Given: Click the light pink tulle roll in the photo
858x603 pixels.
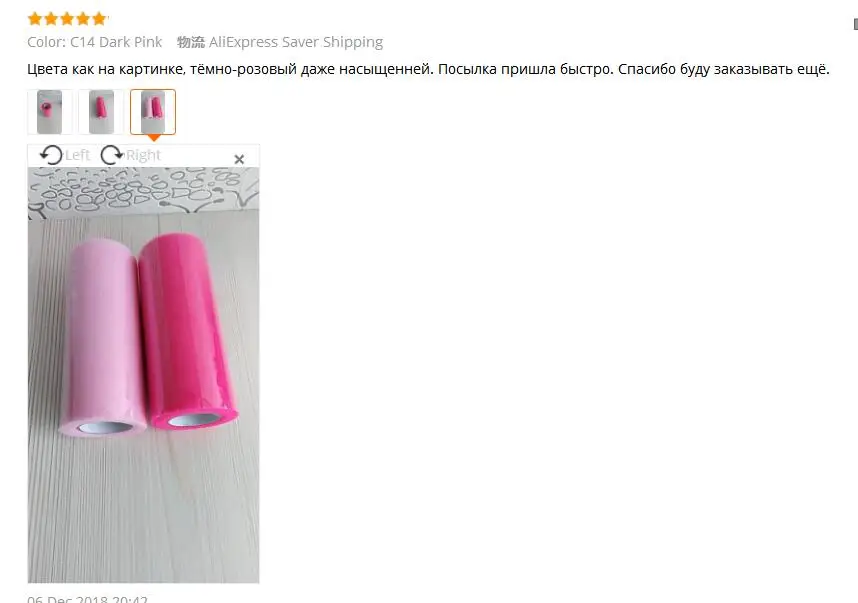Looking at the screenshot, I should tap(102, 338).
